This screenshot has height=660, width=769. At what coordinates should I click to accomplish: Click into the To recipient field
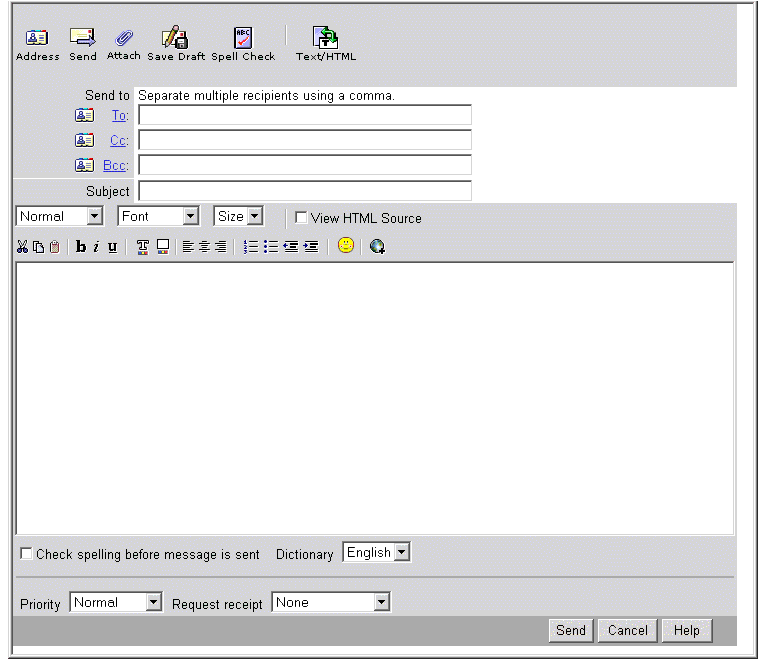[x=305, y=115]
